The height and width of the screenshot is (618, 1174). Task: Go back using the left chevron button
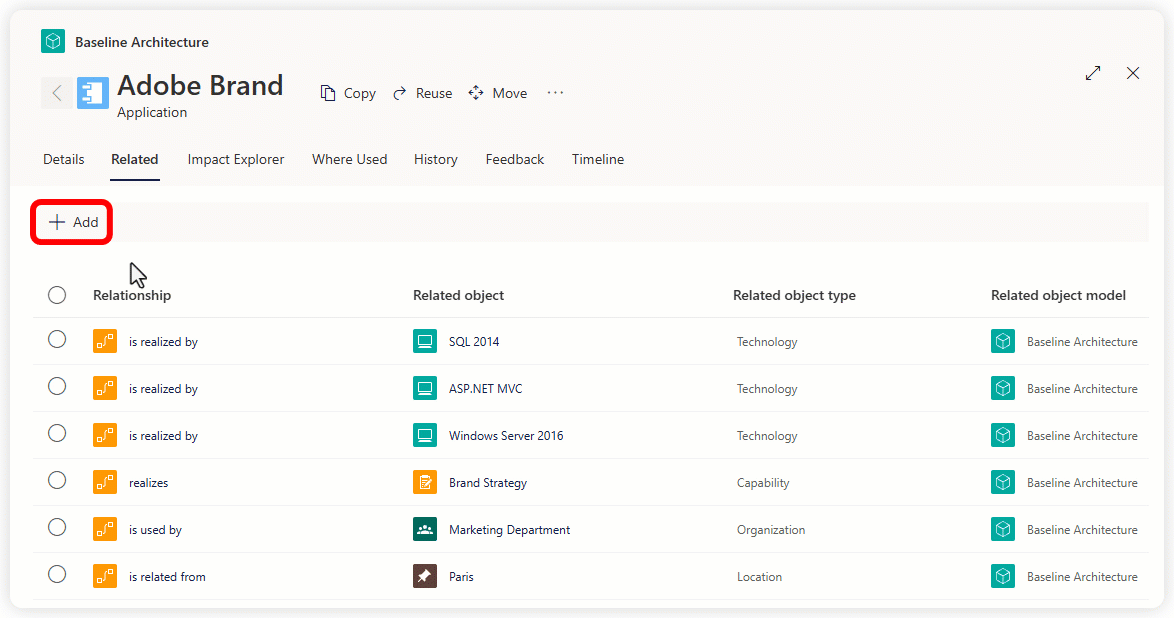tap(56, 93)
